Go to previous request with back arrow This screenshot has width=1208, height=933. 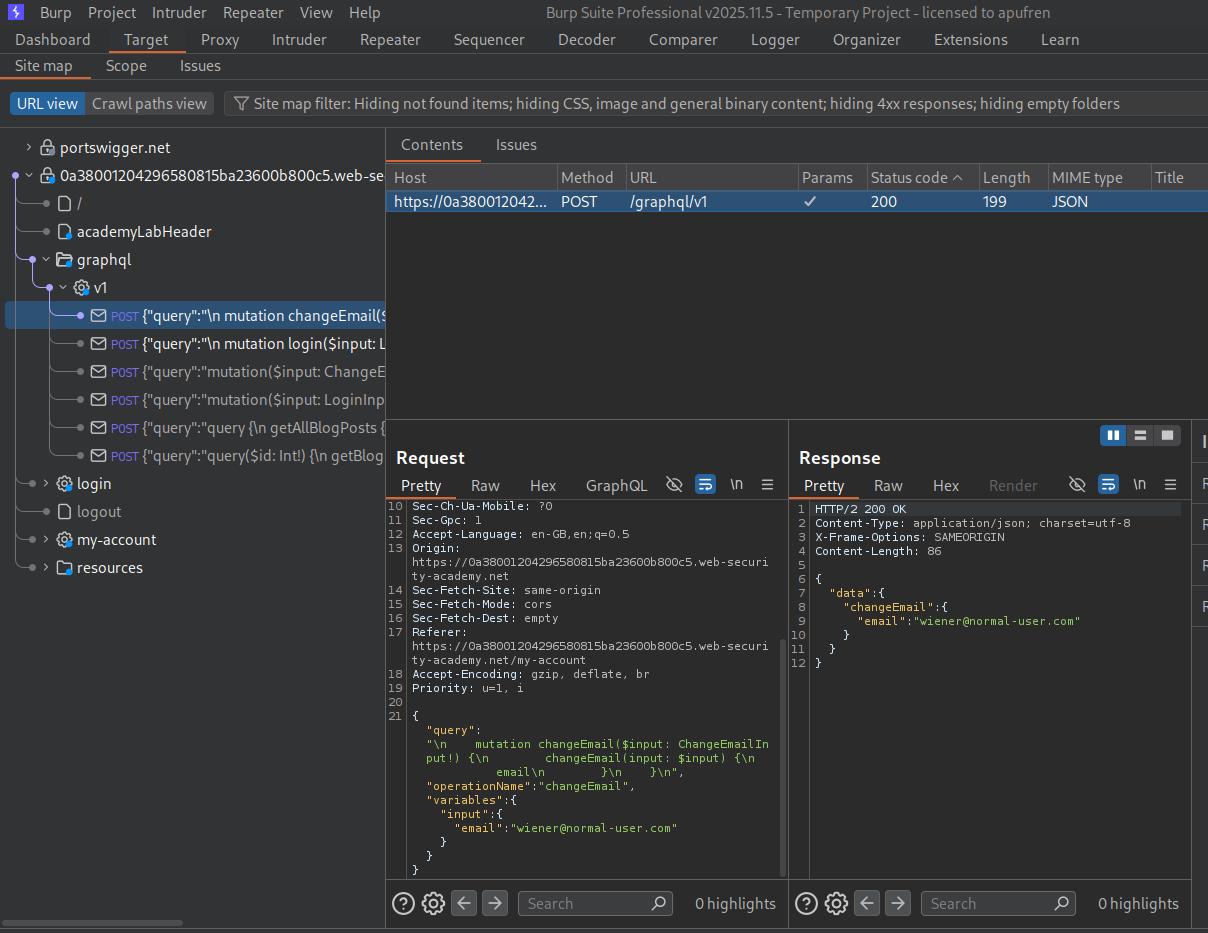(x=464, y=904)
